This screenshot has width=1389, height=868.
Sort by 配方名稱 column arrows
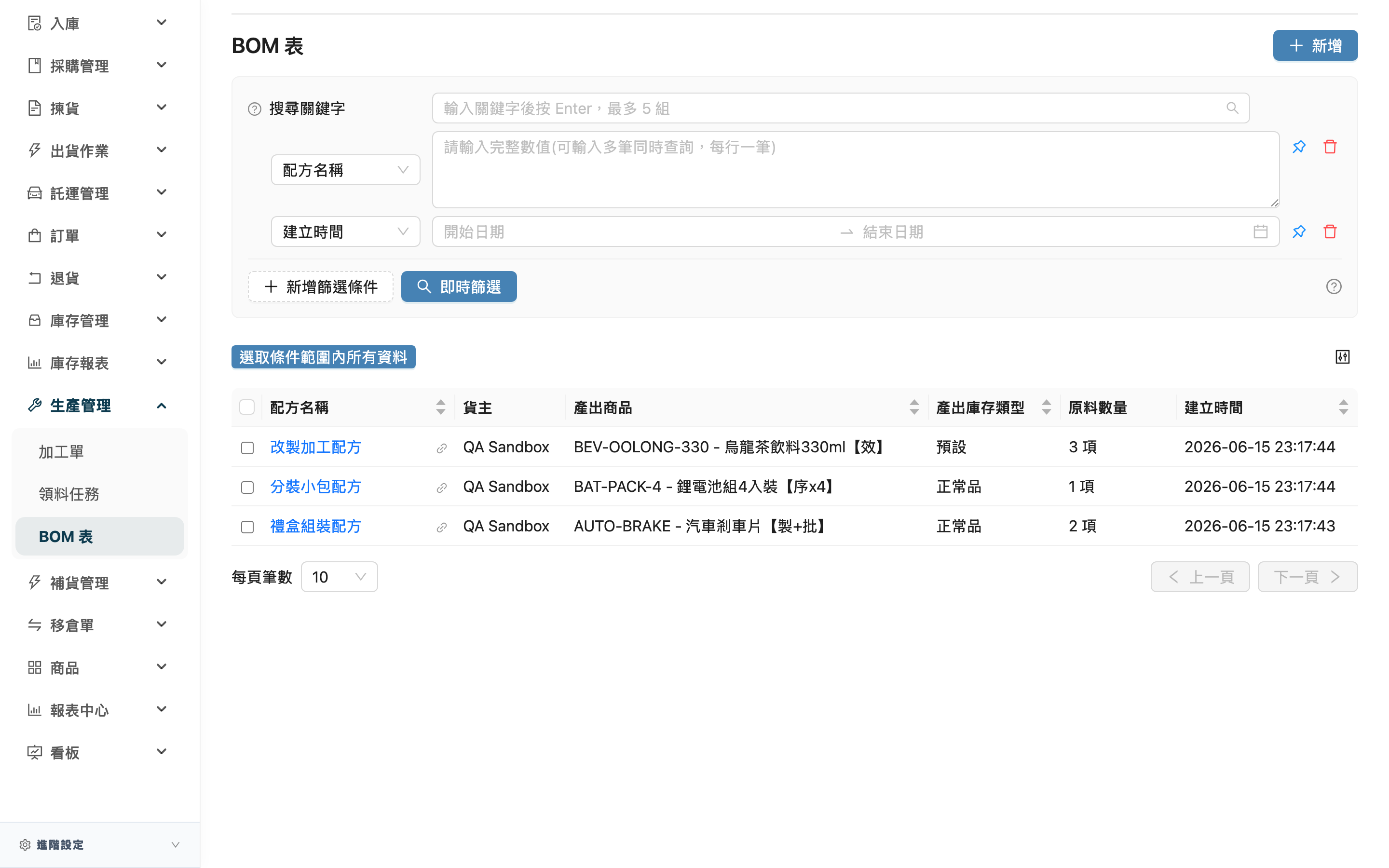[x=440, y=407]
